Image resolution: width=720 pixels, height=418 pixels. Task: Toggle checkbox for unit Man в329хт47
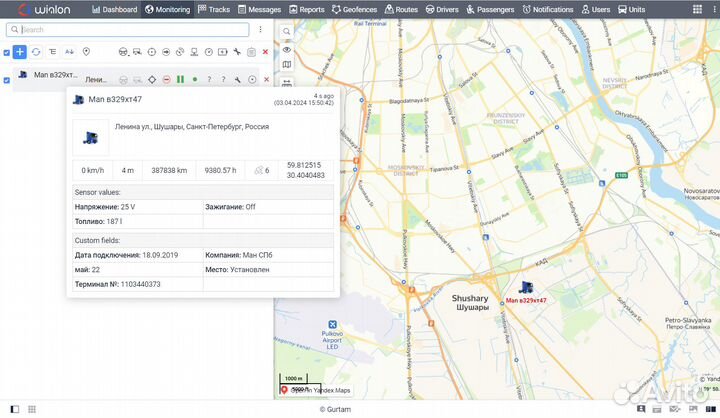[x=6, y=80]
